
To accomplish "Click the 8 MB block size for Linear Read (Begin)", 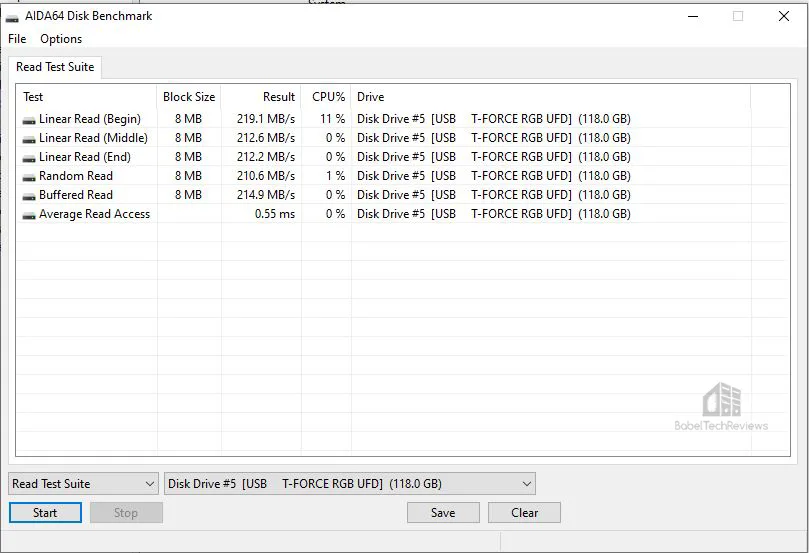I will pos(188,119).
